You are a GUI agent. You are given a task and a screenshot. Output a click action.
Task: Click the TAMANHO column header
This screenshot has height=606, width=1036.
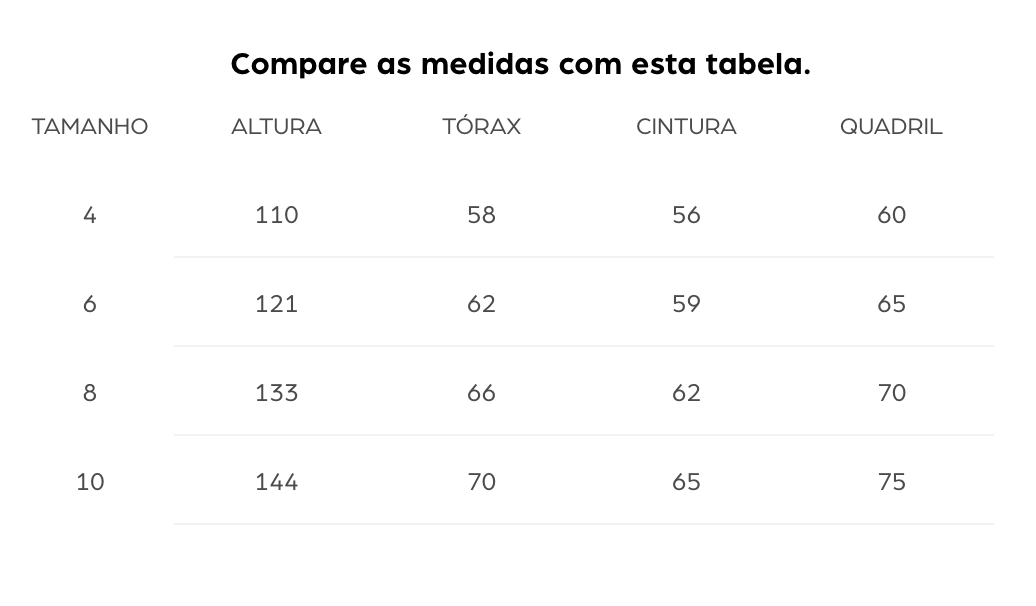pos(90,127)
